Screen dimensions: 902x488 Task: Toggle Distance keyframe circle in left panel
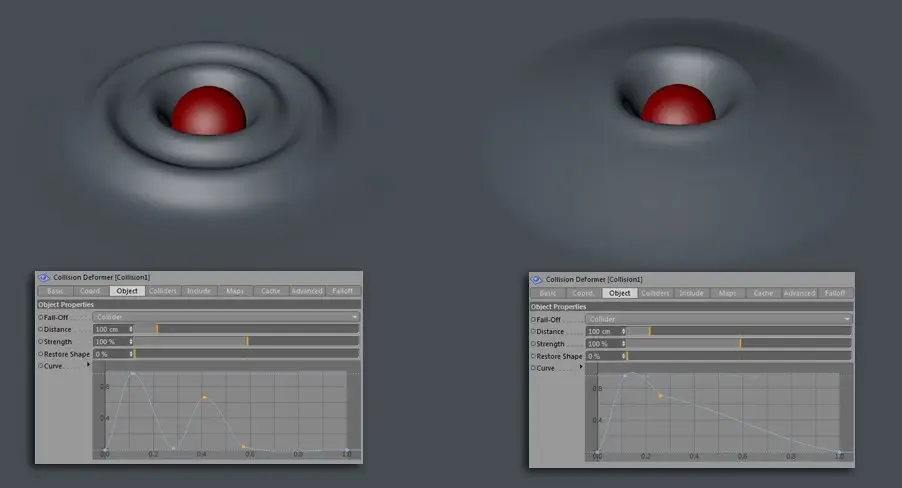coord(41,329)
